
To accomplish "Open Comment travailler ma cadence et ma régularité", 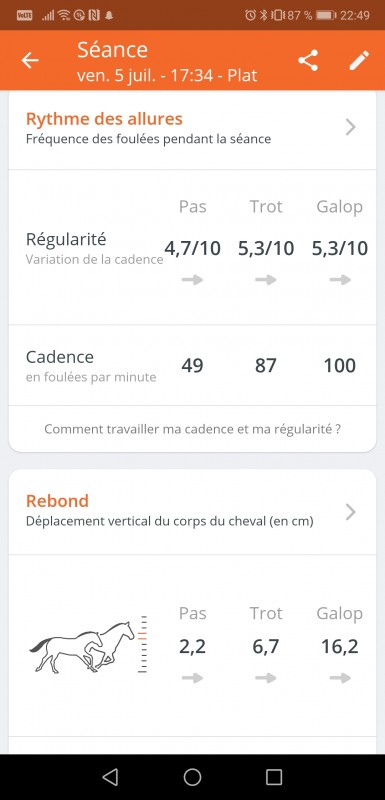I will click(x=192, y=429).
